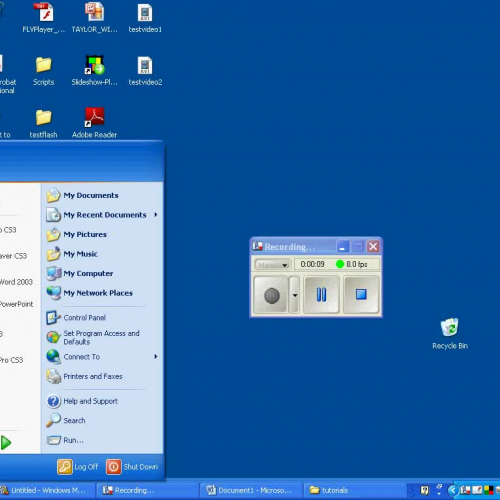Viewport: 500px width, 500px height.
Task: Open the recorder Menu dropdown
Action: coord(272,265)
